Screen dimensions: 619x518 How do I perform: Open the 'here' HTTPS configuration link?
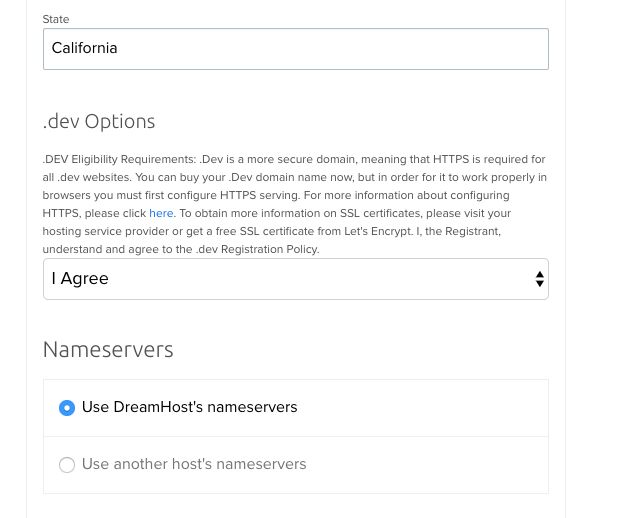pyautogui.click(x=161, y=213)
